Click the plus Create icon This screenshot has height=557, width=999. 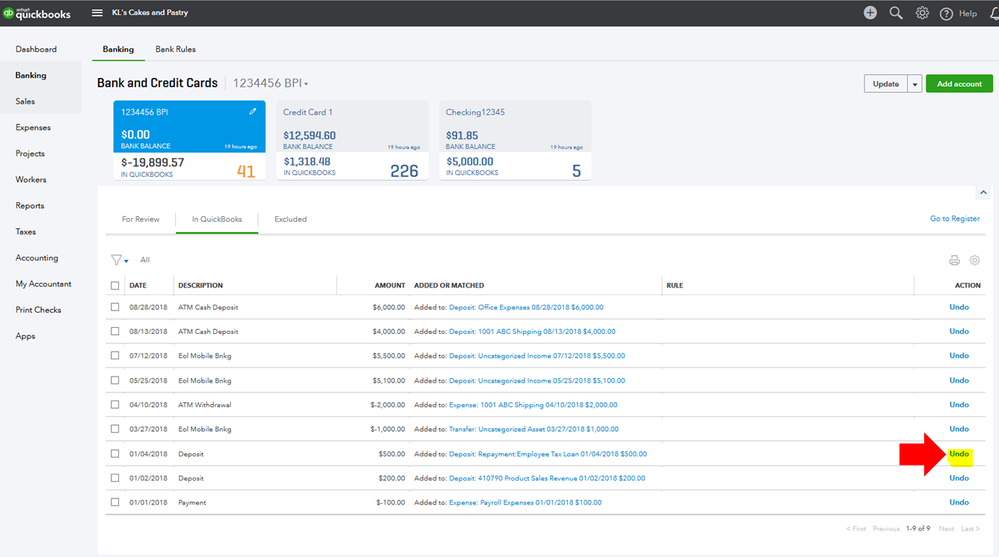tap(870, 13)
